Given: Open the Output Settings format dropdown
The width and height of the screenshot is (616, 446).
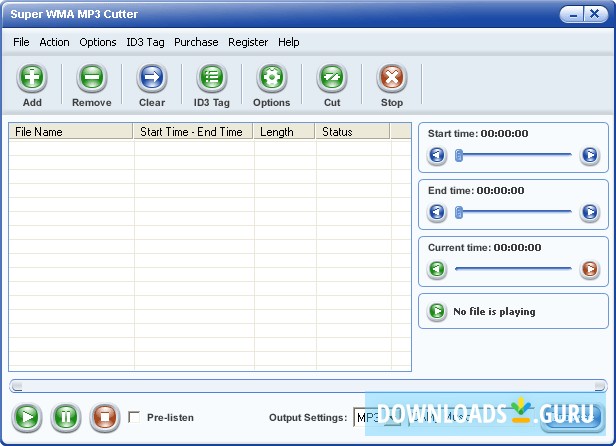Looking at the screenshot, I should coord(394,417).
